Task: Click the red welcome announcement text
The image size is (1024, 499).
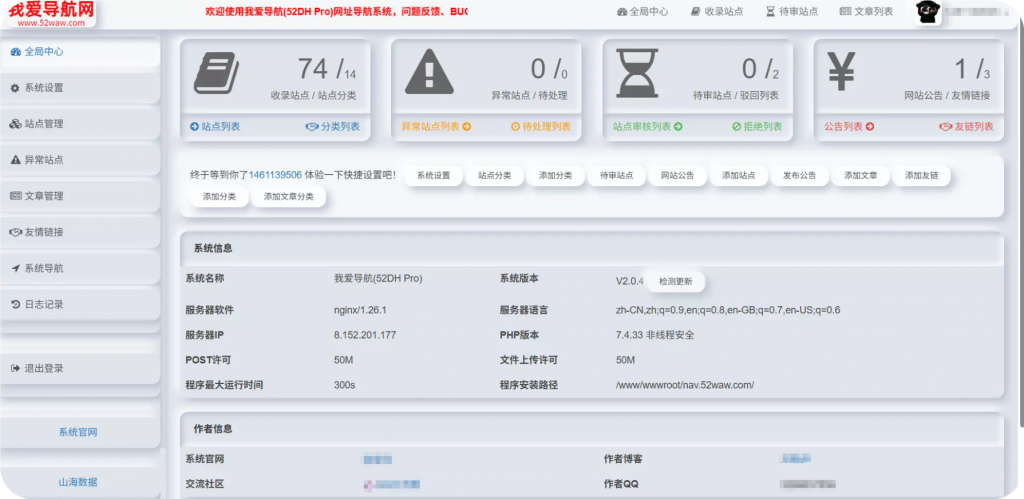Action: (x=336, y=12)
